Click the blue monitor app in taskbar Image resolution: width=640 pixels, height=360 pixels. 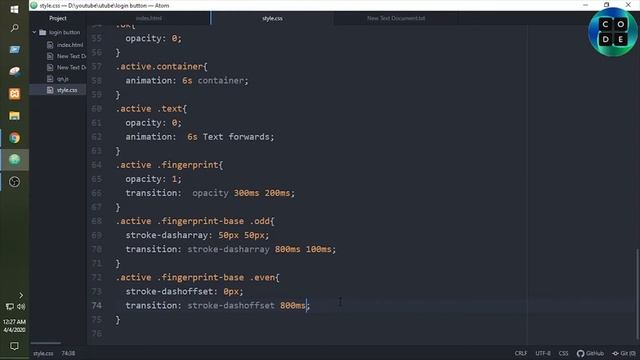14,50
